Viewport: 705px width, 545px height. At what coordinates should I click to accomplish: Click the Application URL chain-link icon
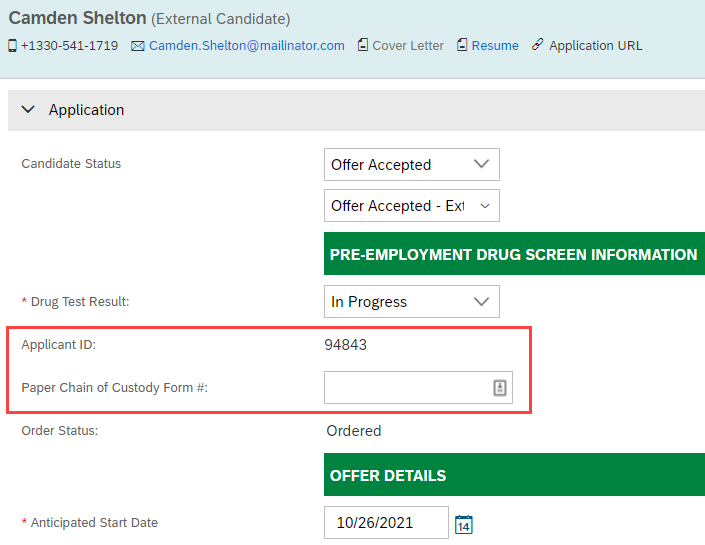[x=537, y=45]
